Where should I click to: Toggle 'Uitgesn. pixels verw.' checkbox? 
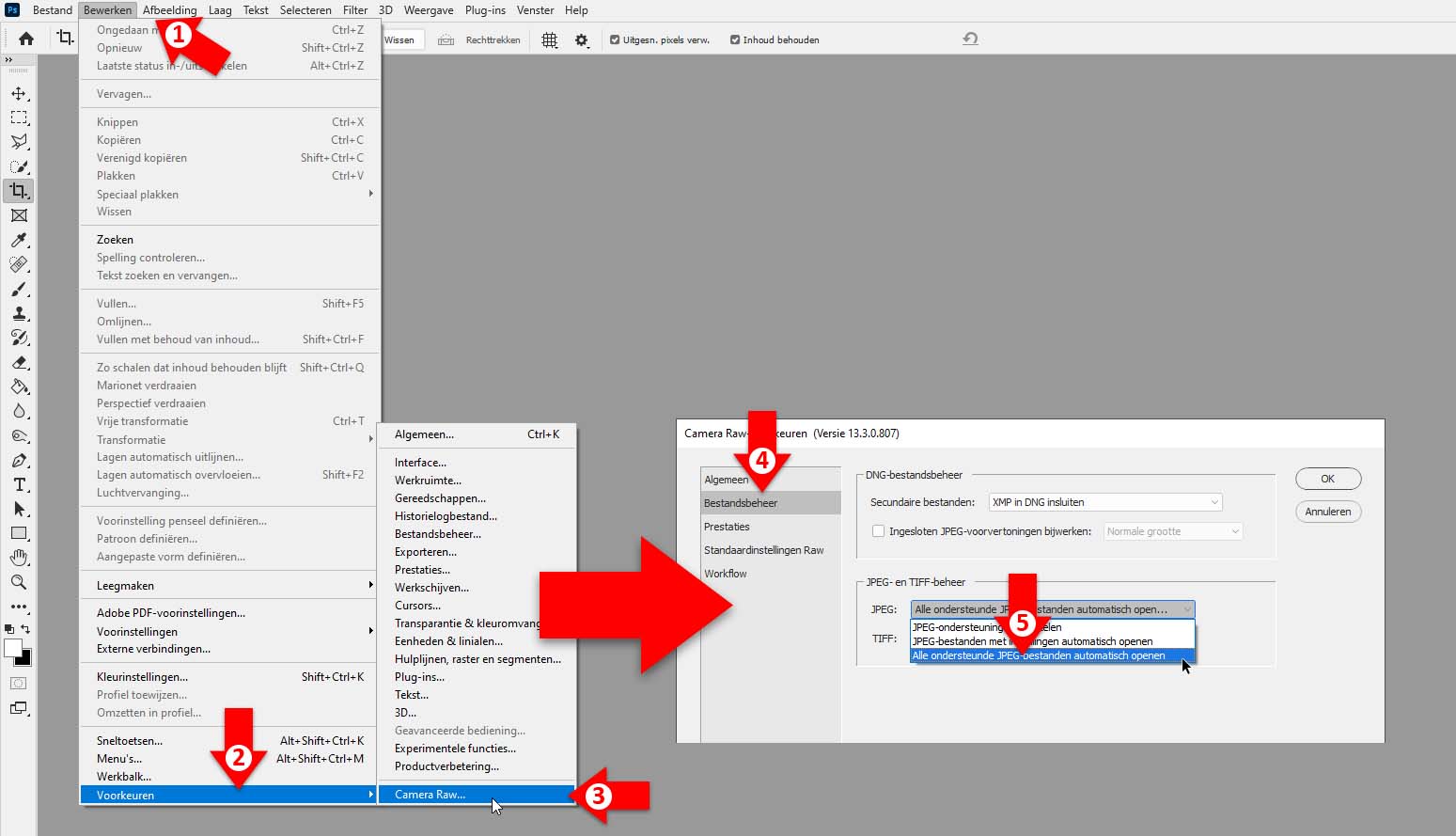(x=615, y=39)
